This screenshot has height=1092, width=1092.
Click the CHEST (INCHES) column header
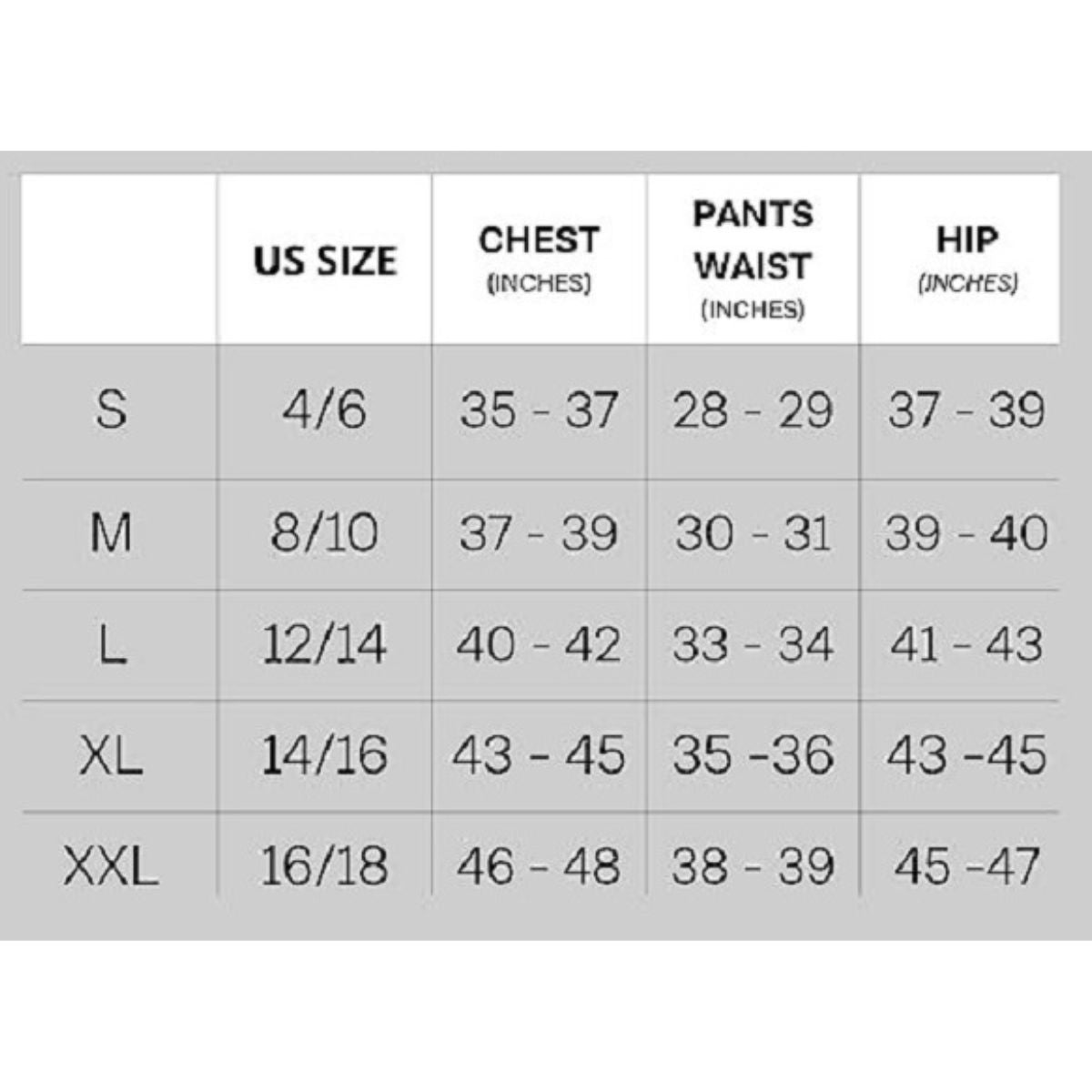(539, 258)
